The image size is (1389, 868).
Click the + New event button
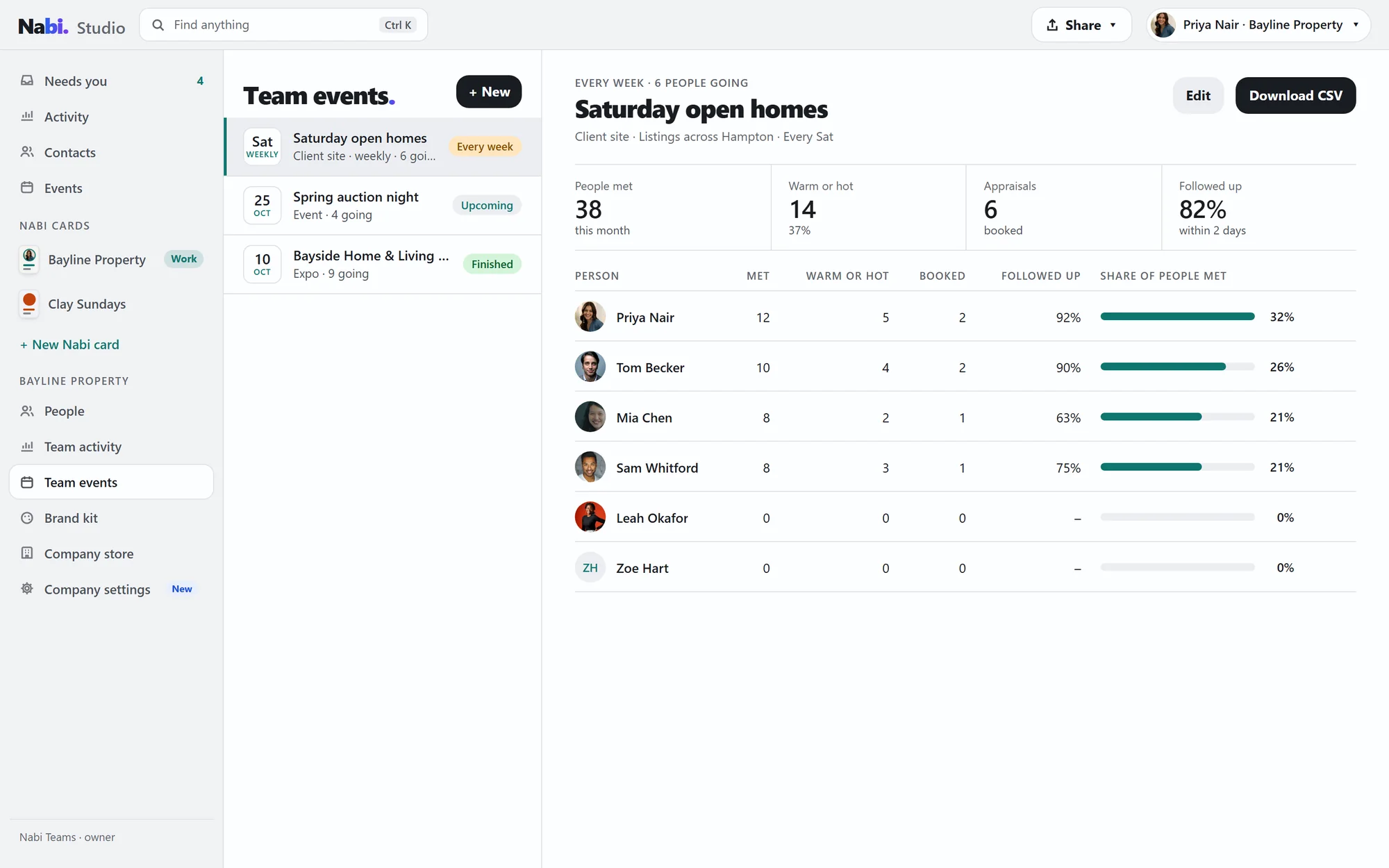[489, 92]
